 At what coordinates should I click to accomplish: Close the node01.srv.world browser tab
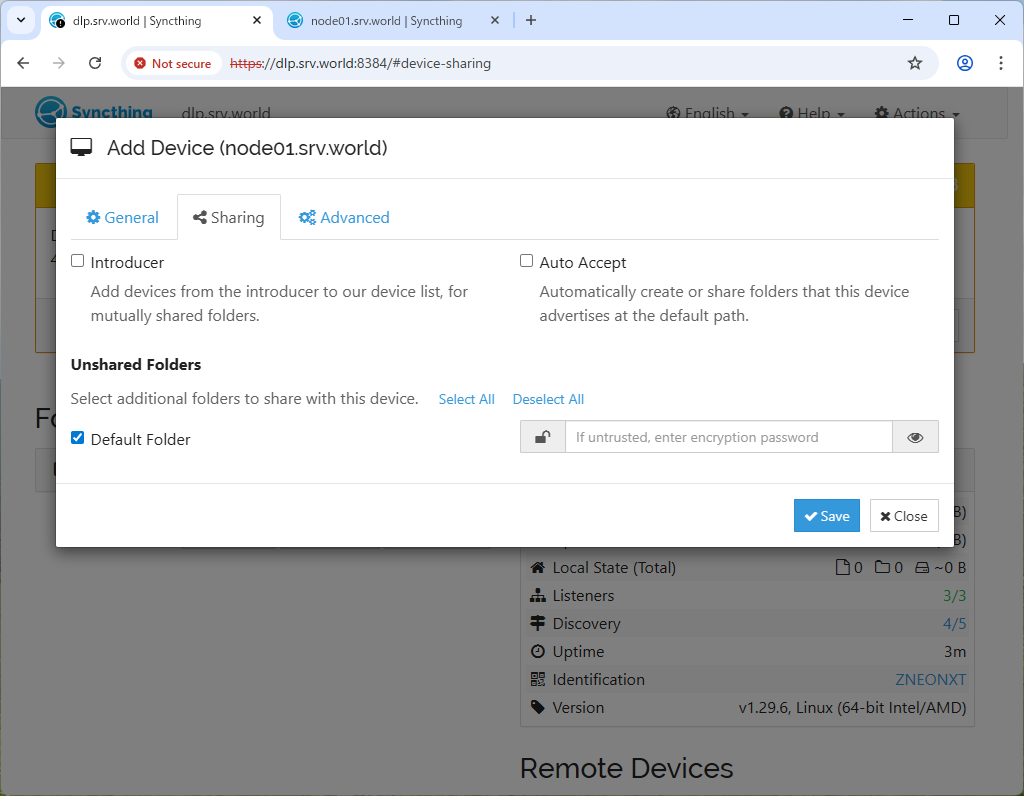point(494,21)
